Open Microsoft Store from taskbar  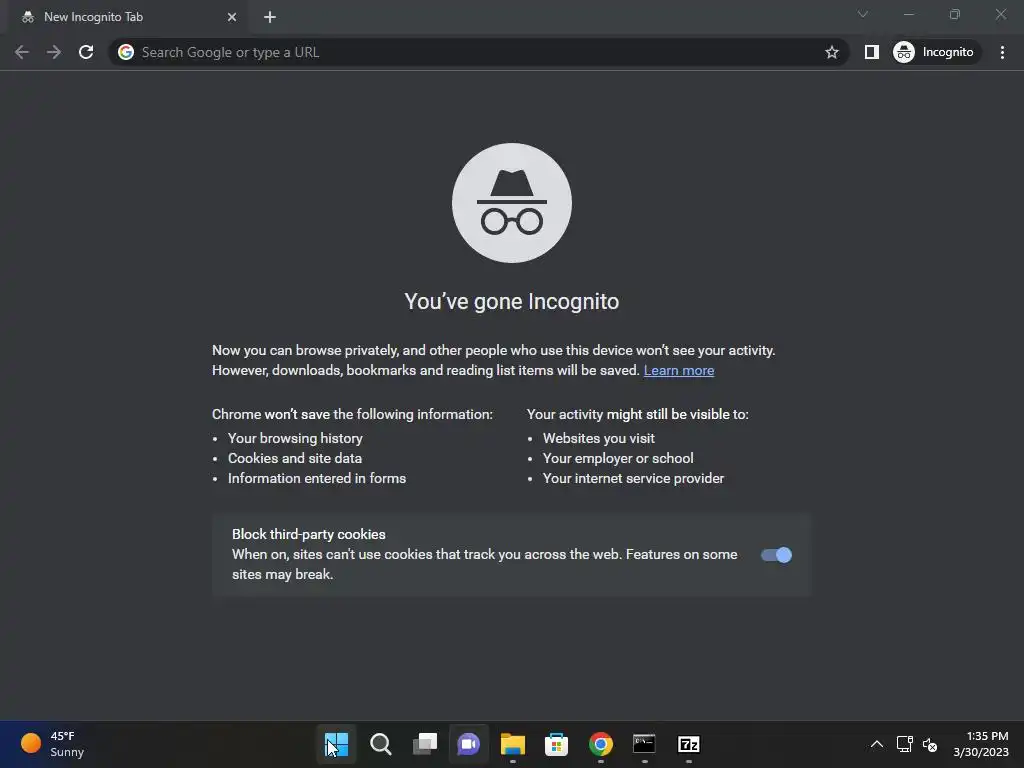(556, 744)
